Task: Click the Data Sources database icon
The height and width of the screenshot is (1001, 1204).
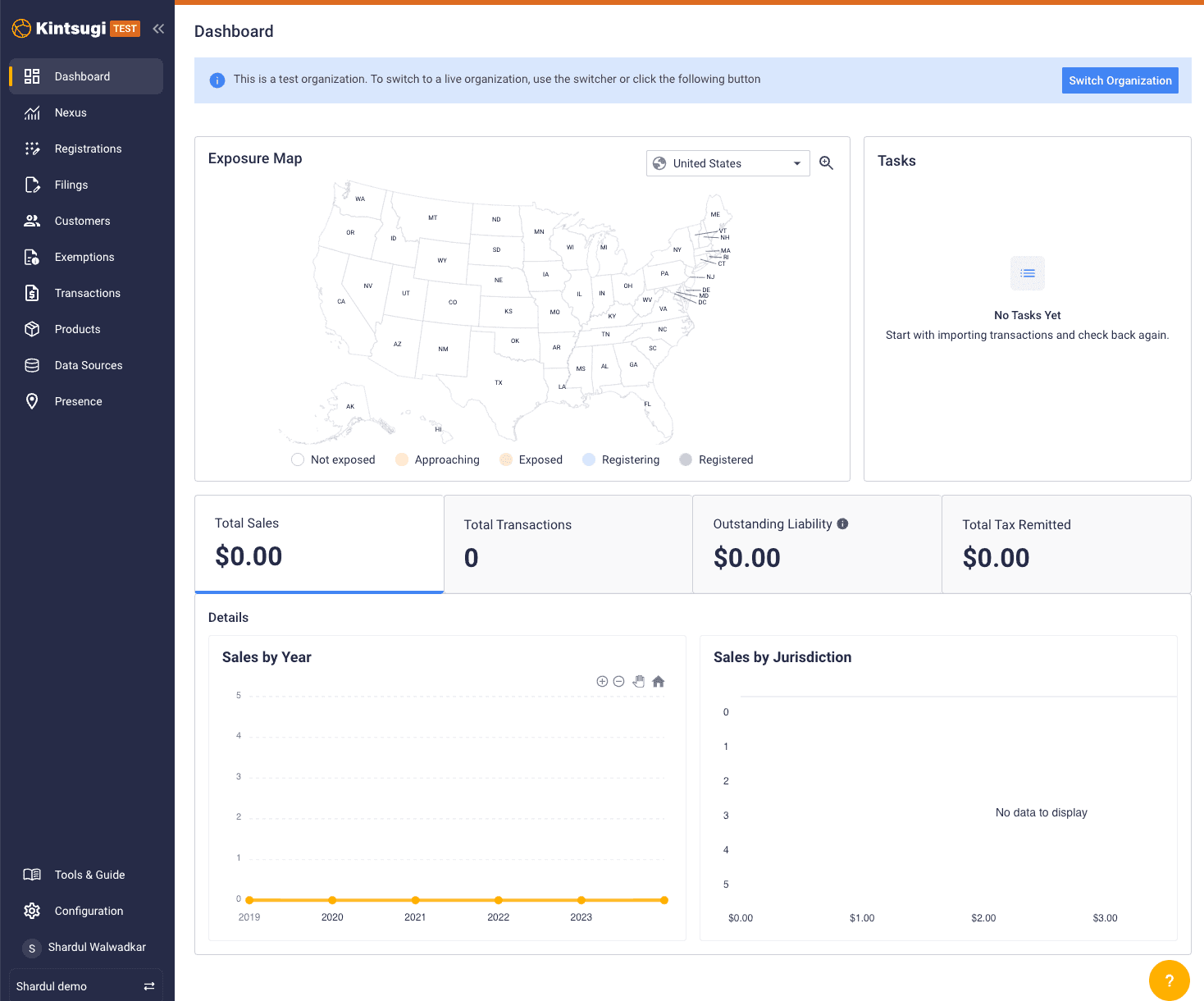Action: point(32,365)
